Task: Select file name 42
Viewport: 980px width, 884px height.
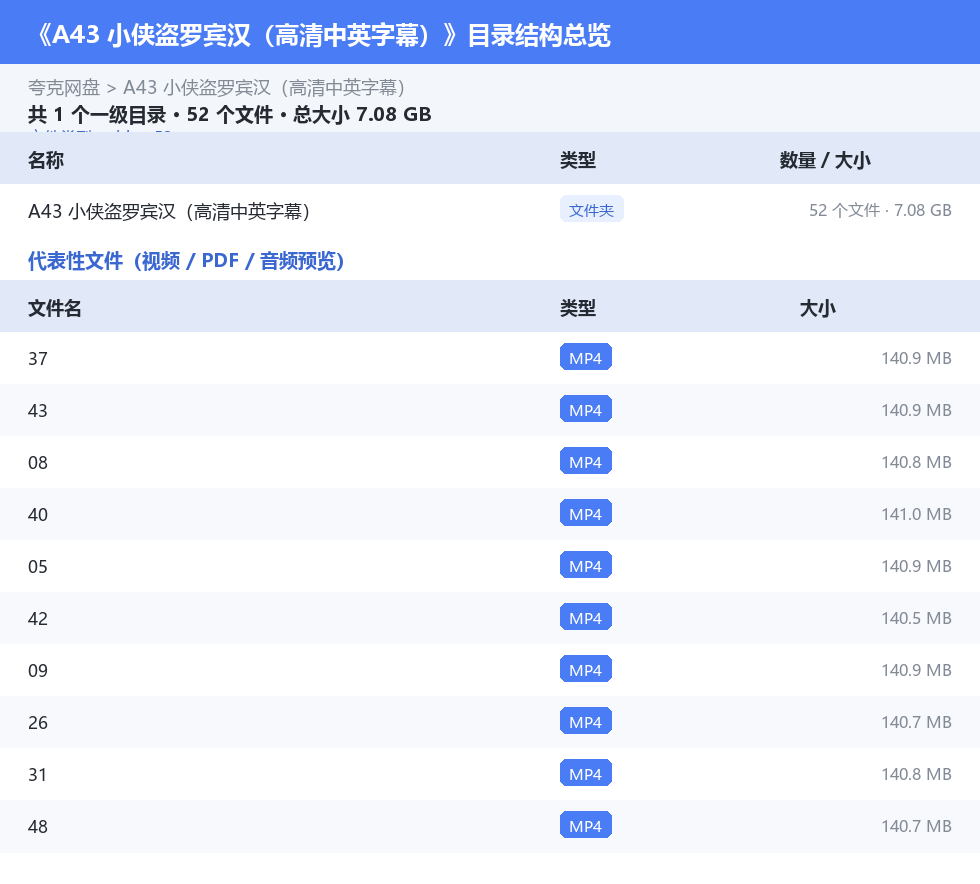Action: tap(38, 618)
